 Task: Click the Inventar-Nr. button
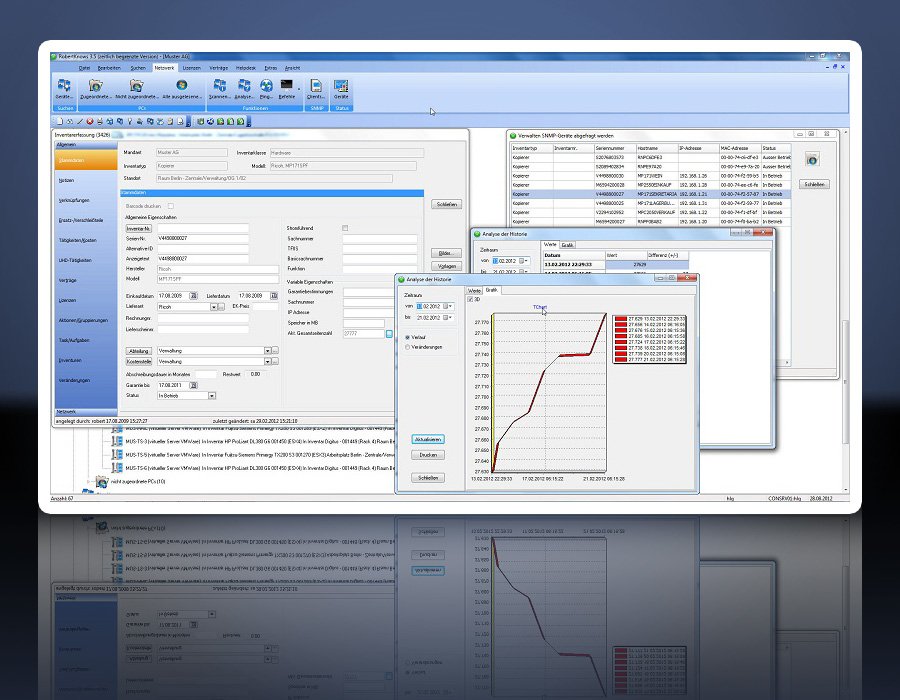click(138, 229)
